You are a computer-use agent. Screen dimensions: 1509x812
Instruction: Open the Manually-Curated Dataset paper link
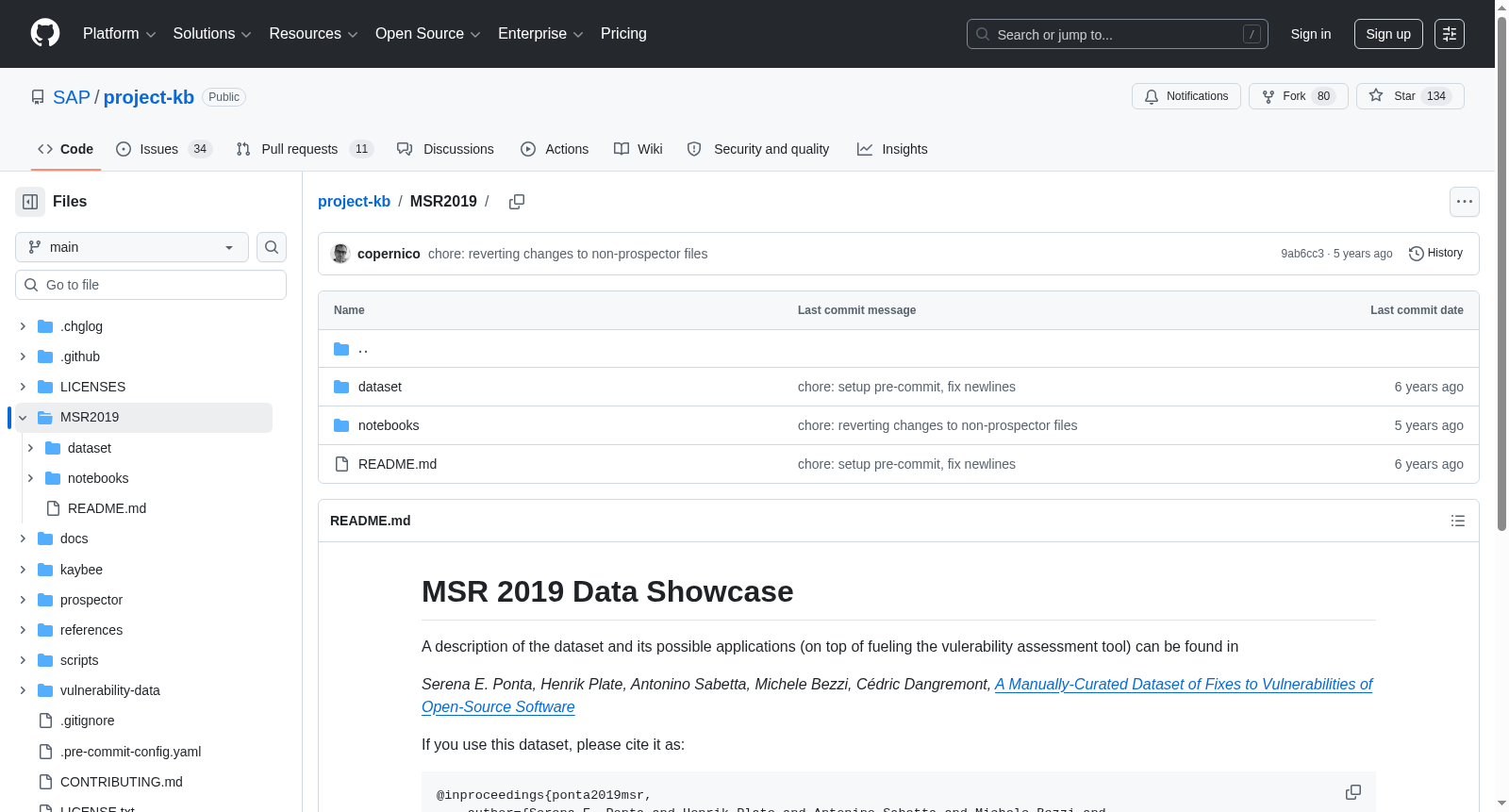(897, 696)
